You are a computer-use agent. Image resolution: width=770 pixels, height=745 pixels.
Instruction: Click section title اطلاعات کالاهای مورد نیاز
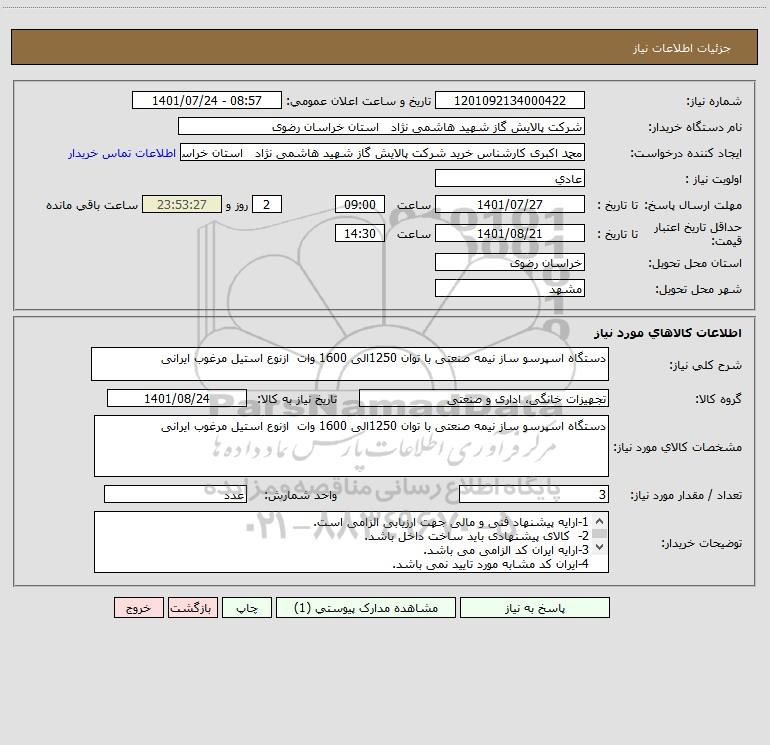[668, 333]
